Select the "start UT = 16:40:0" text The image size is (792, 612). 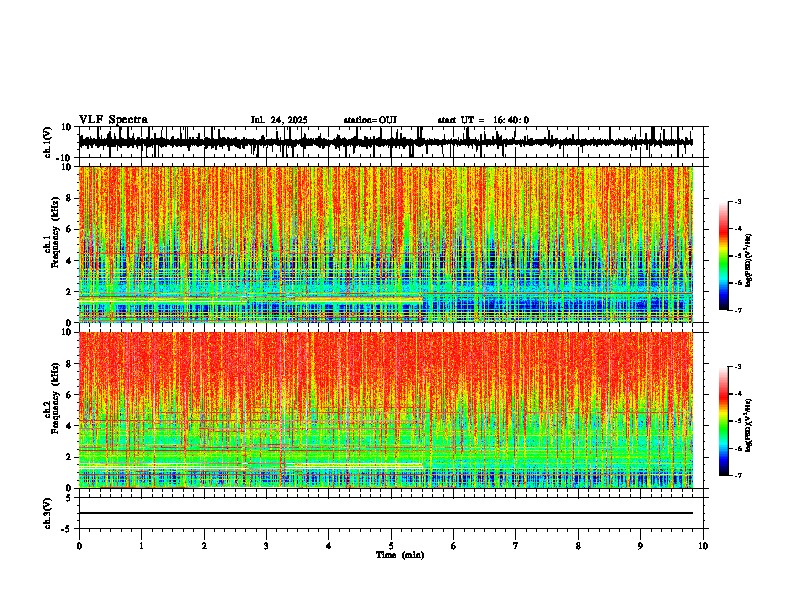483,120
